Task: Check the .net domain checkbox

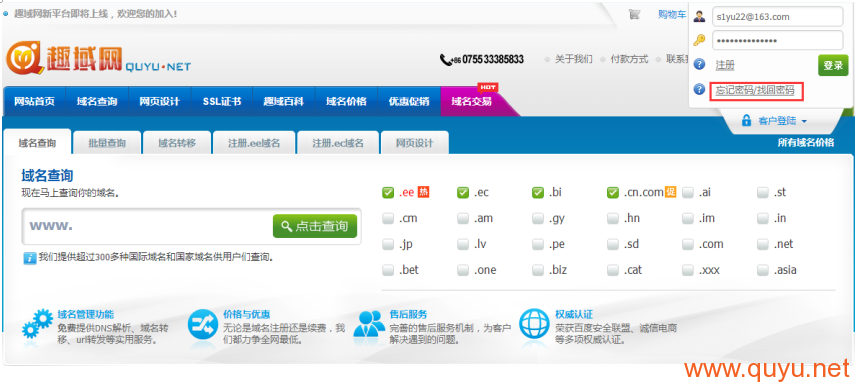Action: pyautogui.click(x=763, y=244)
